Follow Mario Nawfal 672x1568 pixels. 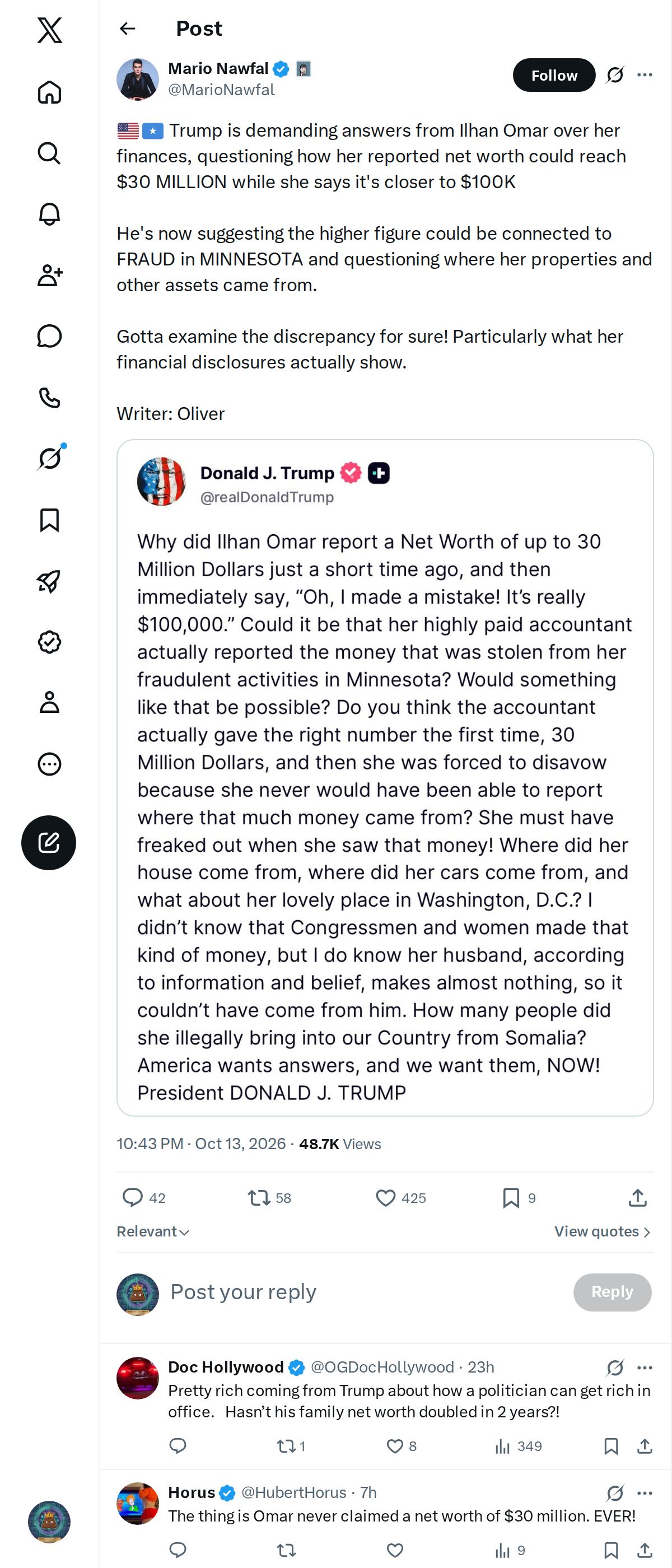554,75
